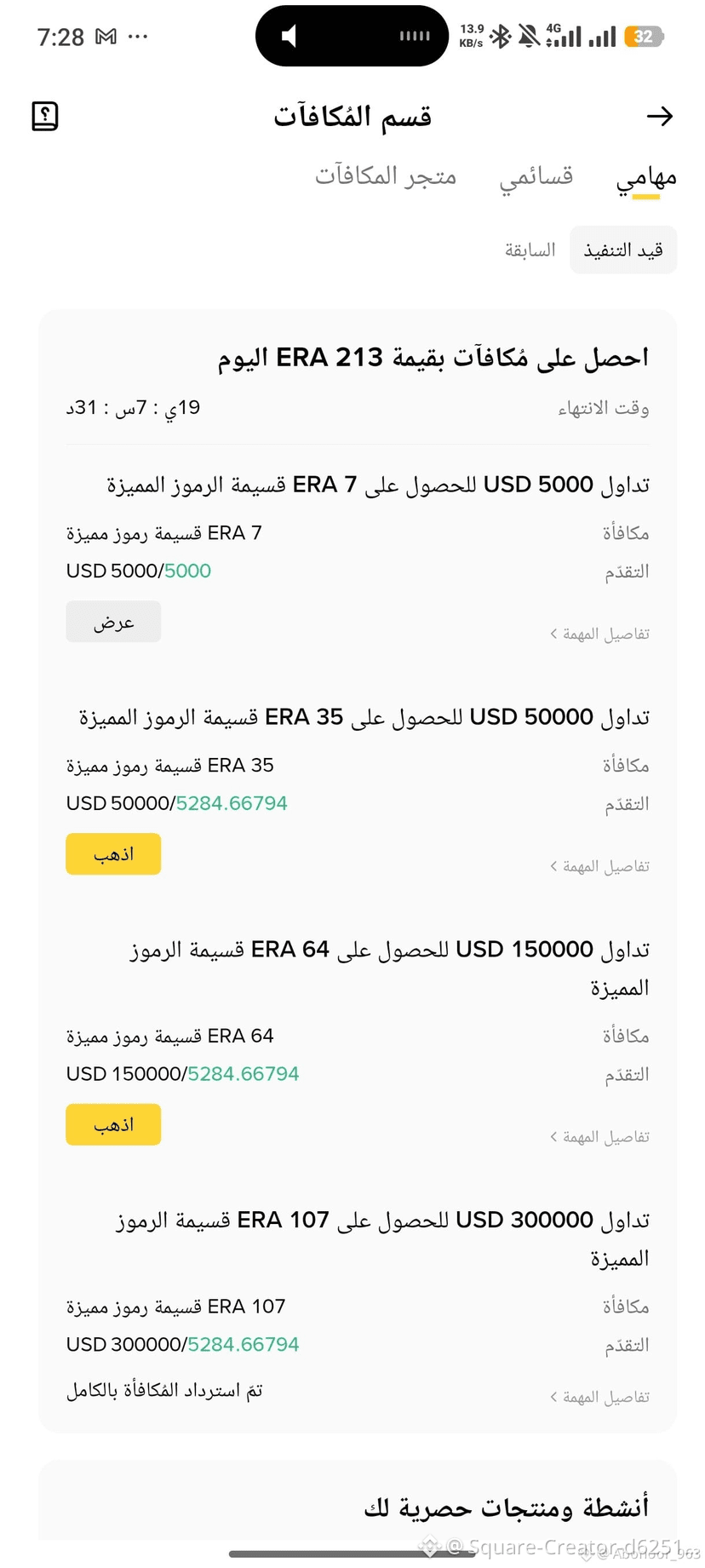
Task: Tap the back arrow in header
Action: 660,116
